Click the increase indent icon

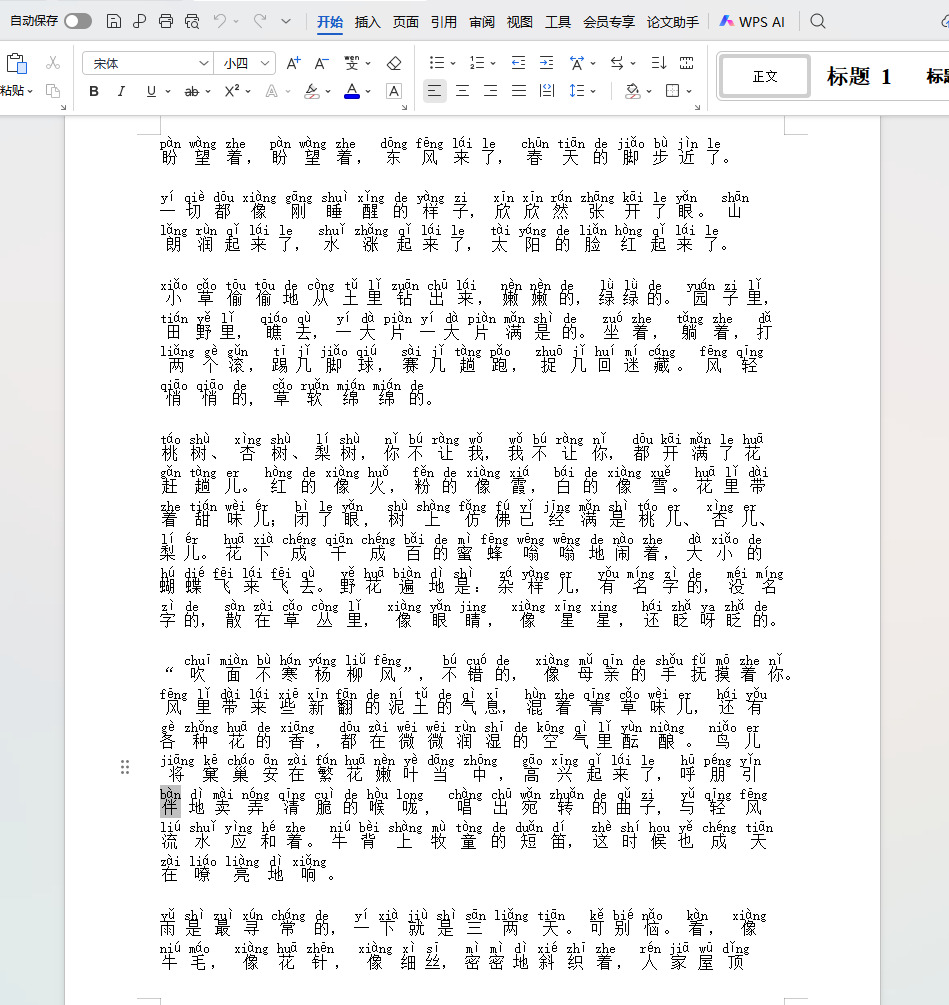pos(547,63)
